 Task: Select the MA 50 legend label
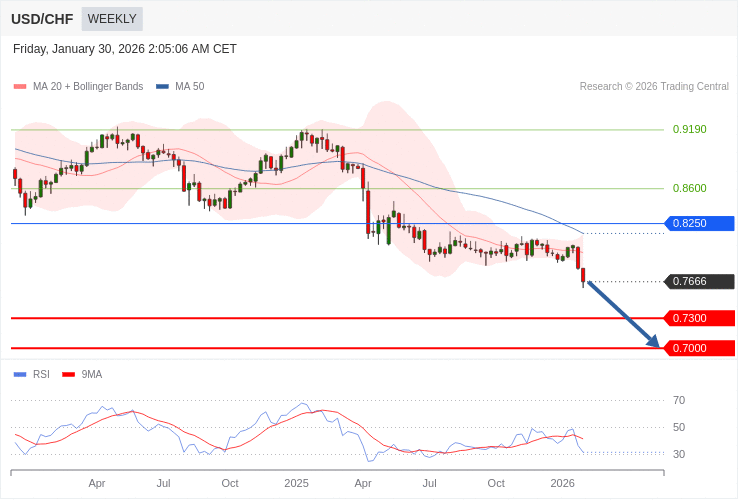click(190, 87)
